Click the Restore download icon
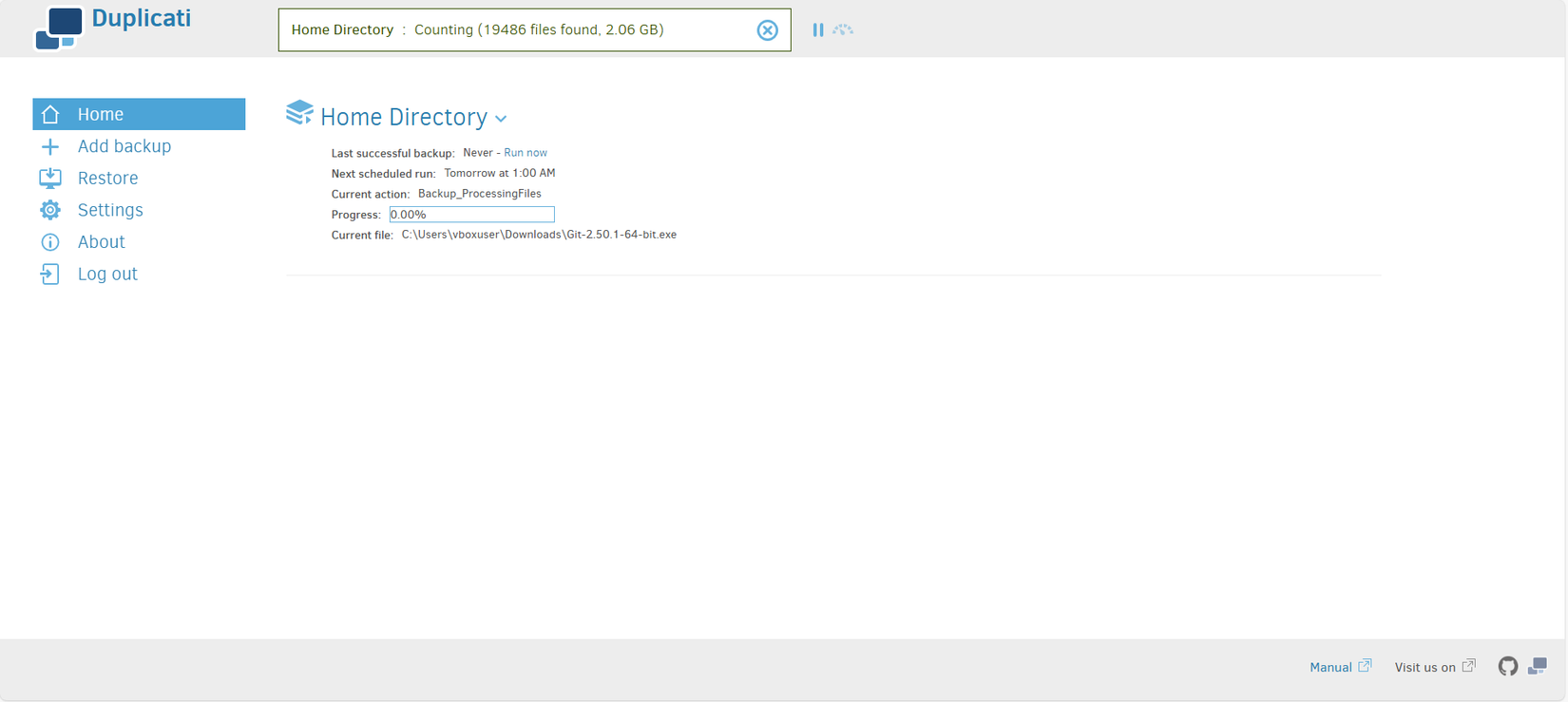 click(50, 179)
